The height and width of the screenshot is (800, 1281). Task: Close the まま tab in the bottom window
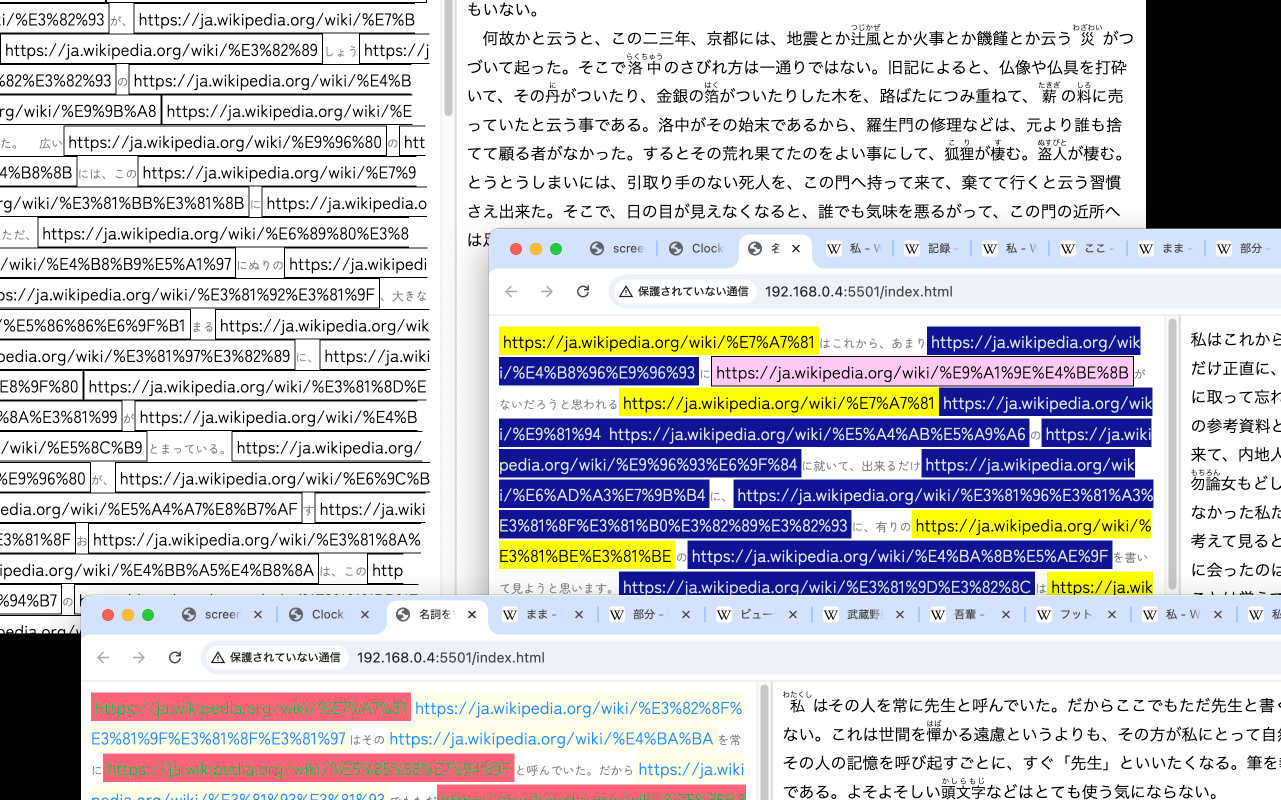(x=579, y=615)
